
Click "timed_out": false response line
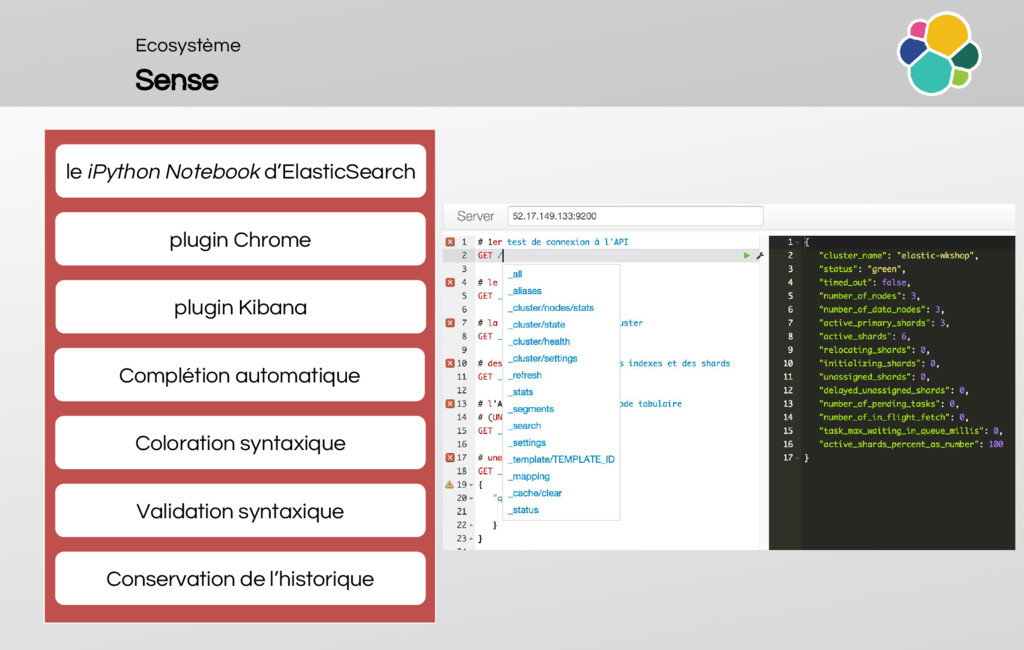coord(865,283)
